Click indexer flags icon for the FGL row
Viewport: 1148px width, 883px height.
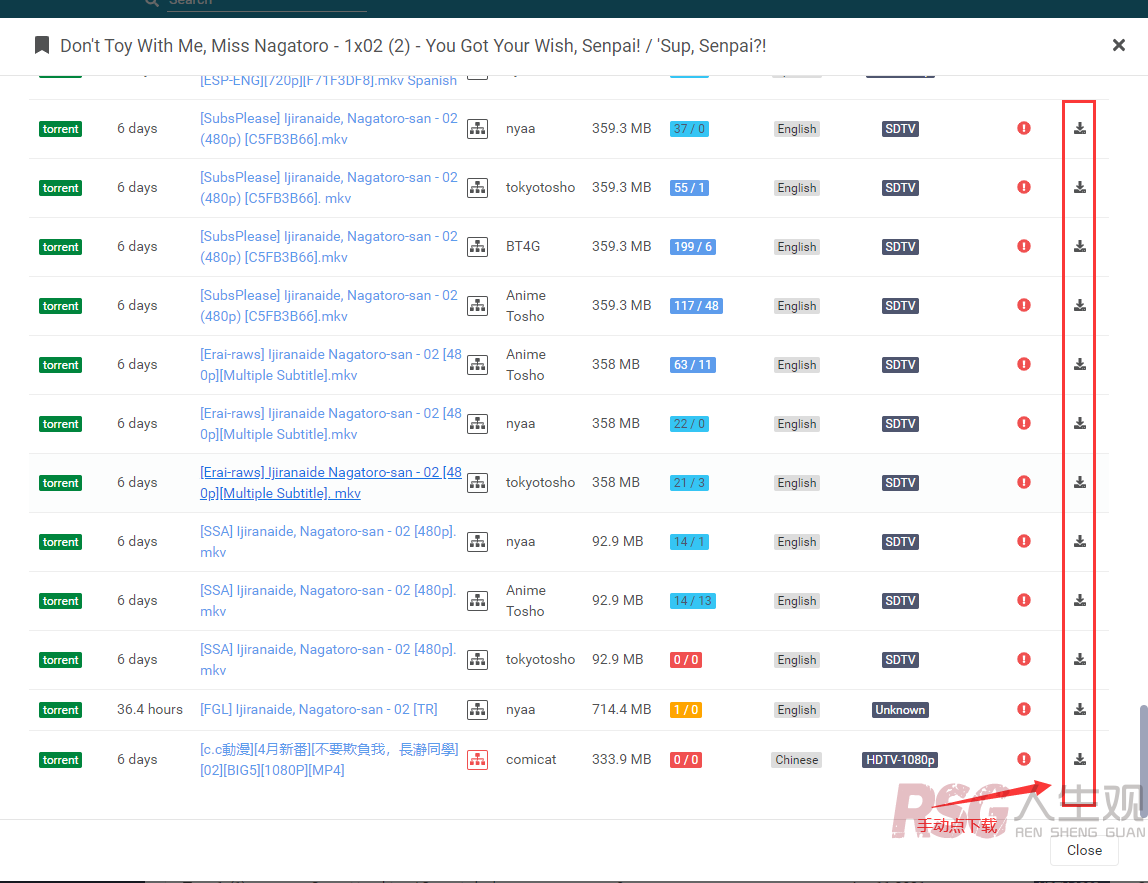coord(477,709)
